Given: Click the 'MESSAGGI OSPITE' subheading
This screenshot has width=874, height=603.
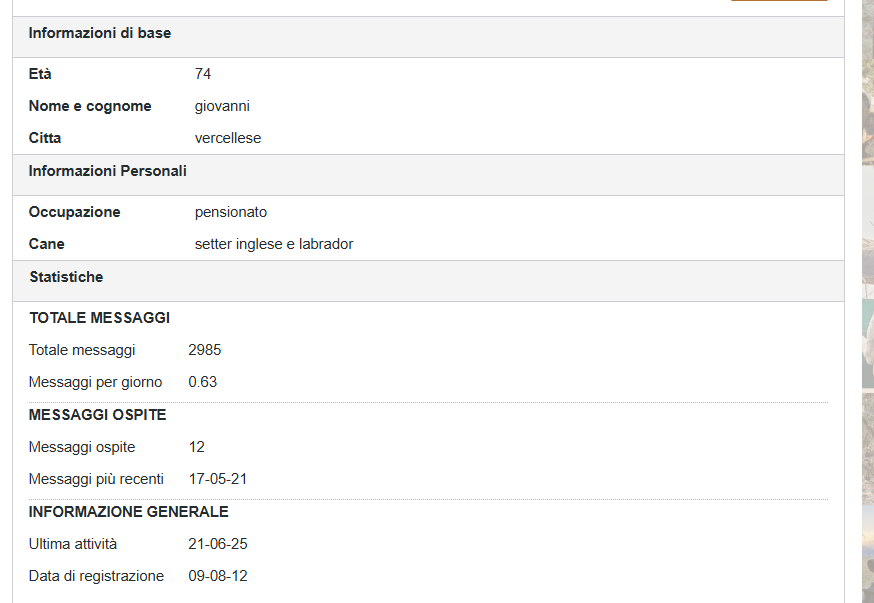Looking at the screenshot, I should pos(98,415).
